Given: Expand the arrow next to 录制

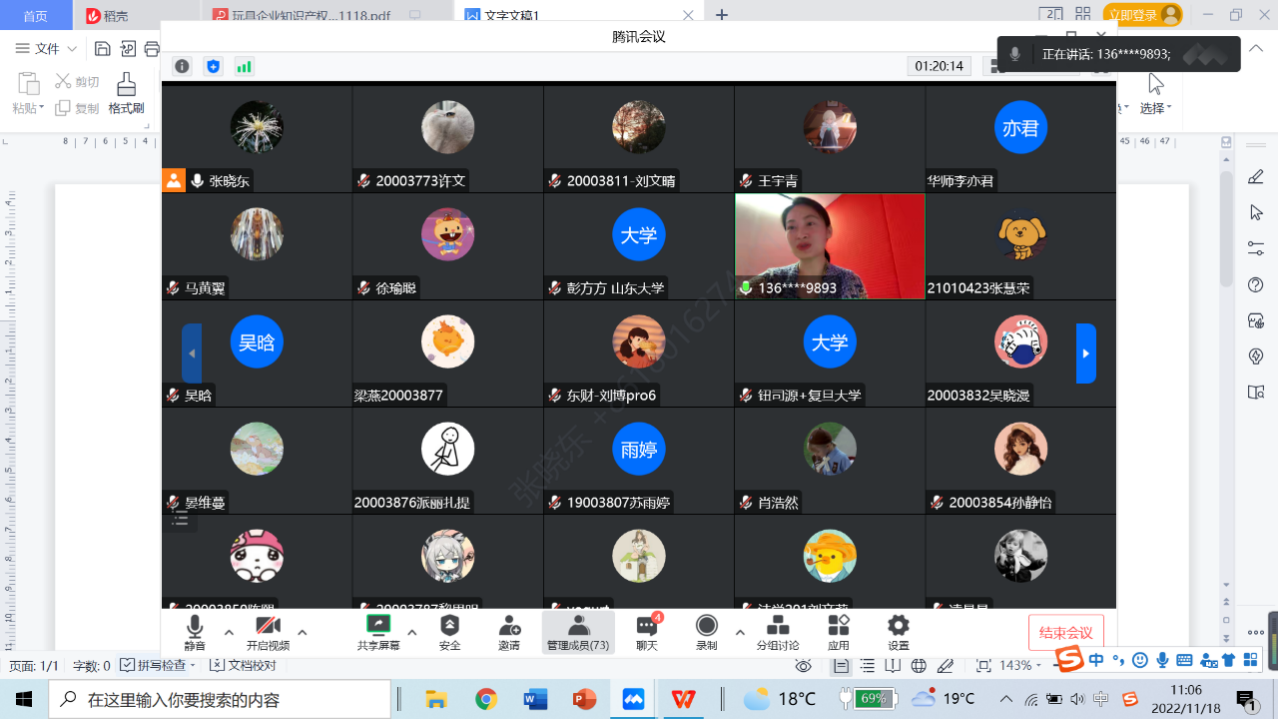Looking at the screenshot, I should [740, 632].
